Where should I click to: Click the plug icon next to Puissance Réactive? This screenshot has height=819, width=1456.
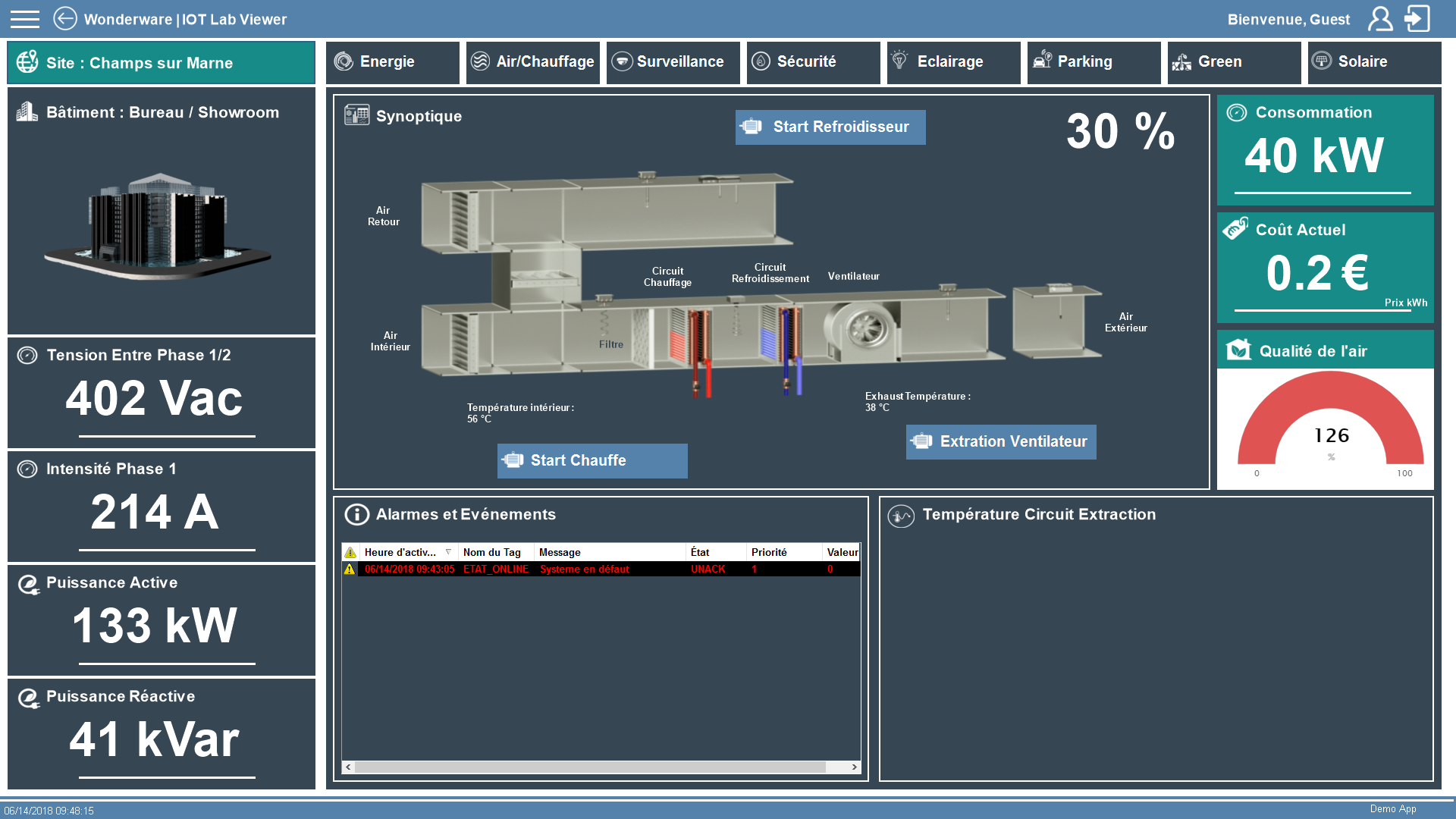[29, 698]
